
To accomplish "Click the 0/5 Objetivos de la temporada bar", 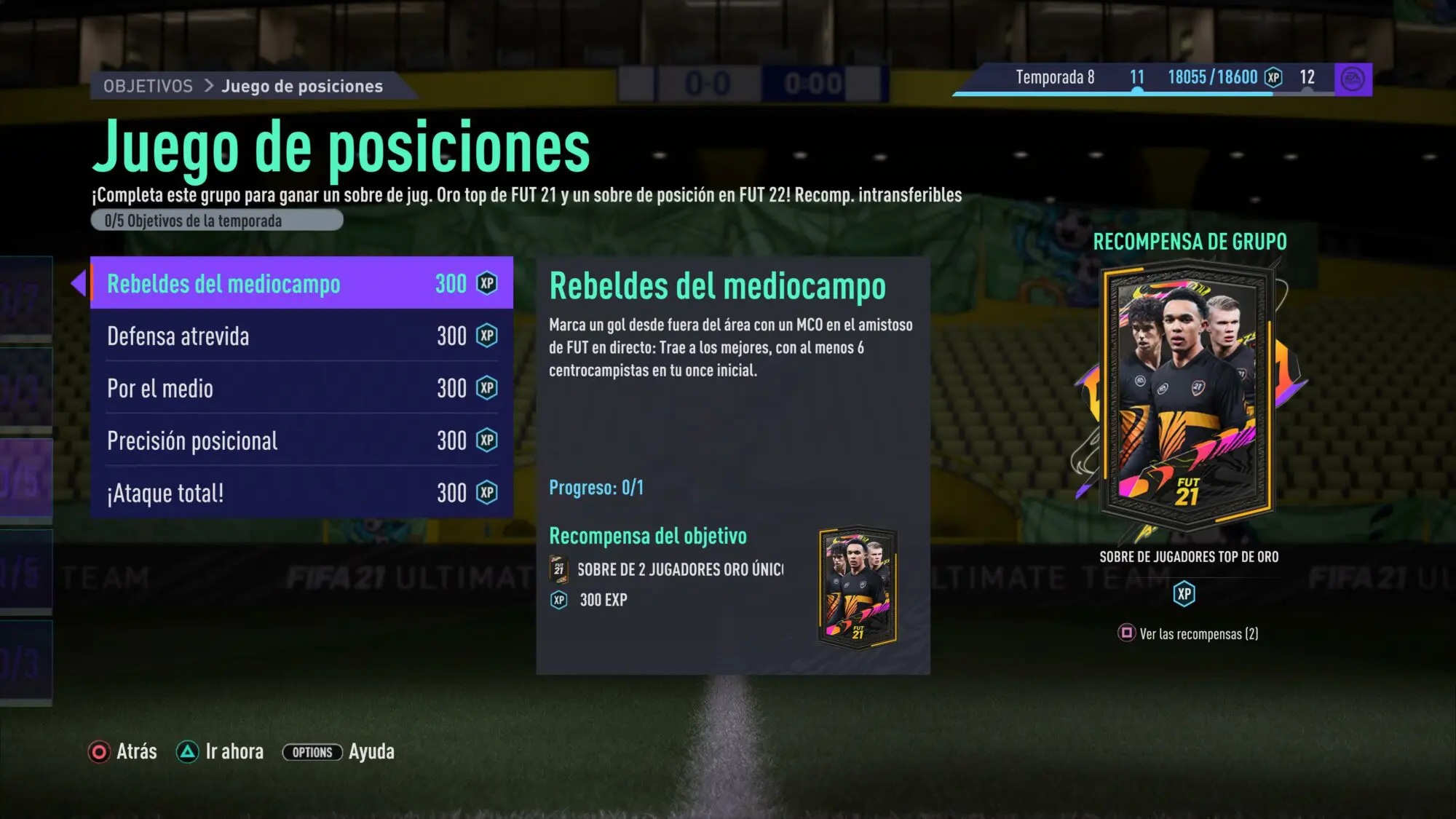I will [217, 220].
